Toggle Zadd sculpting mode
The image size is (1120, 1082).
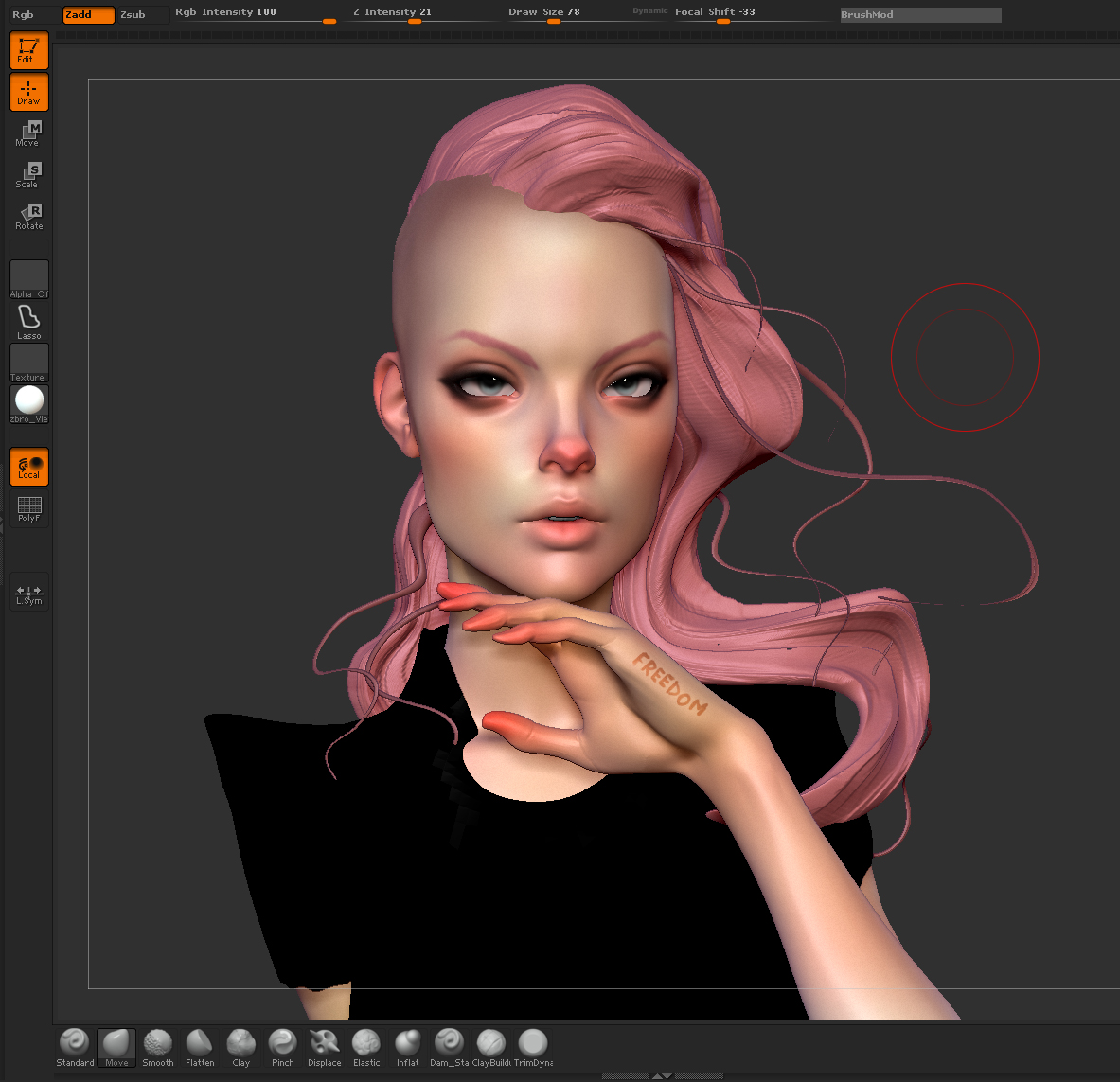pyautogui.click(x=89, y=15)
